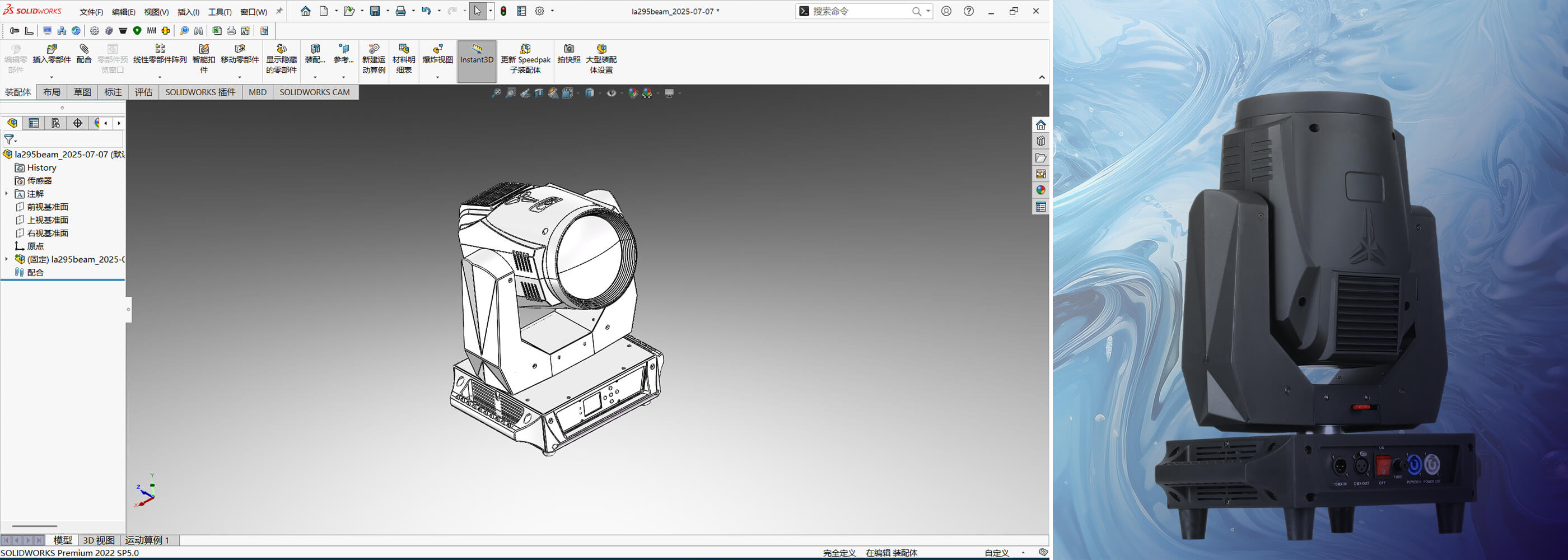Click the Rebuild traffic light icon

pos(503,11)
